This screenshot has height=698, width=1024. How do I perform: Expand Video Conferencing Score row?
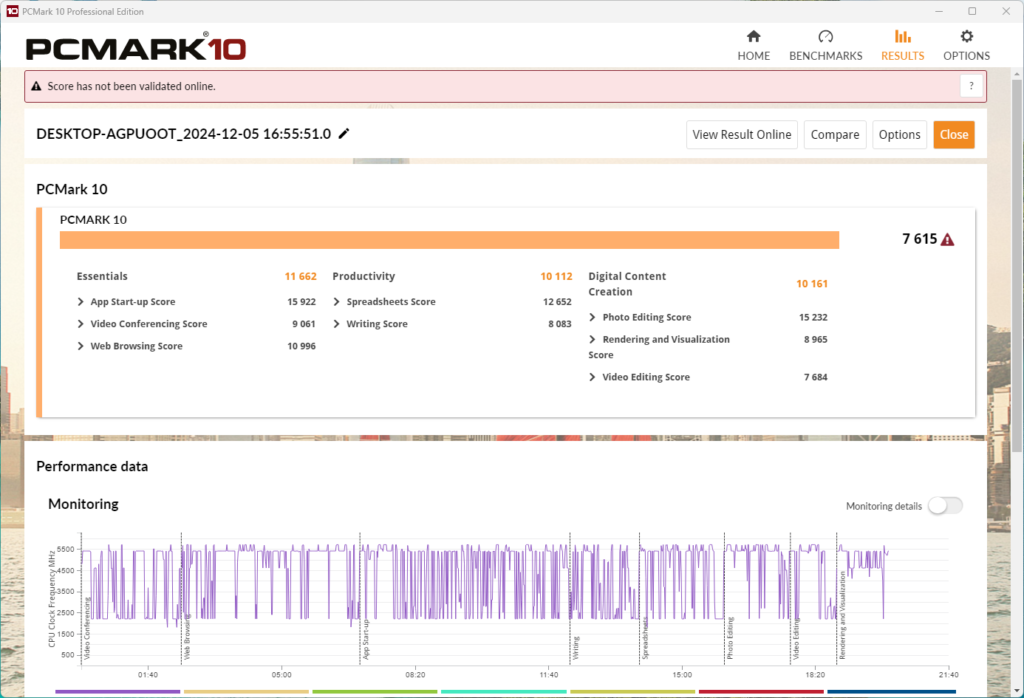point(80,324)
